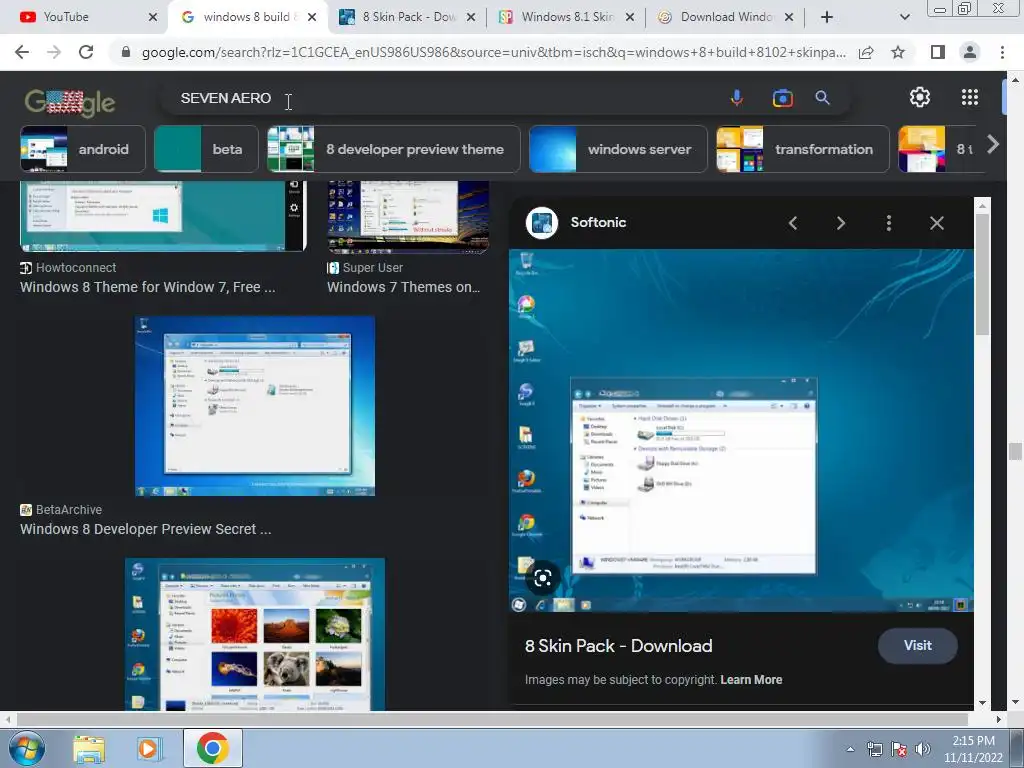The image size is (1024, 768).
Task: Visit the Softonic page
Action: (x=918, y=645)
